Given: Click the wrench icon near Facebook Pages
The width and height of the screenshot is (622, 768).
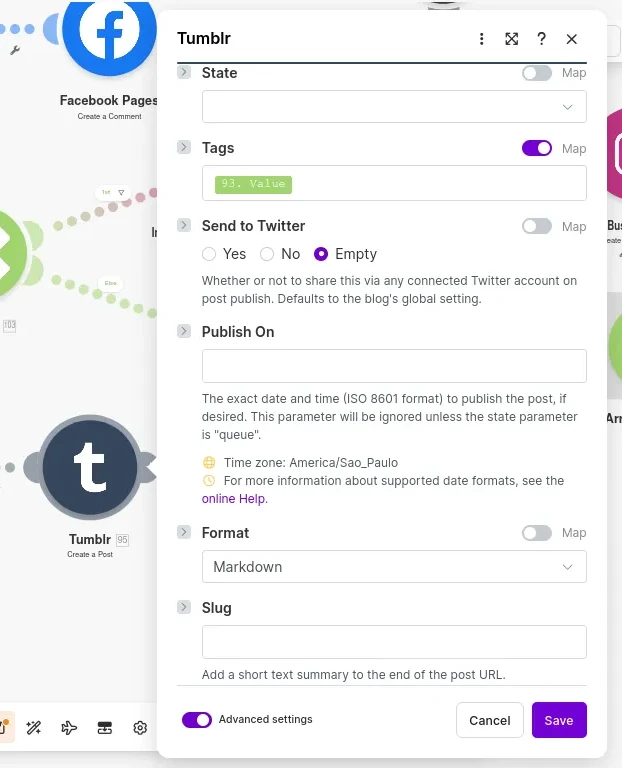Looking at the screenshot, I should 15,48.
